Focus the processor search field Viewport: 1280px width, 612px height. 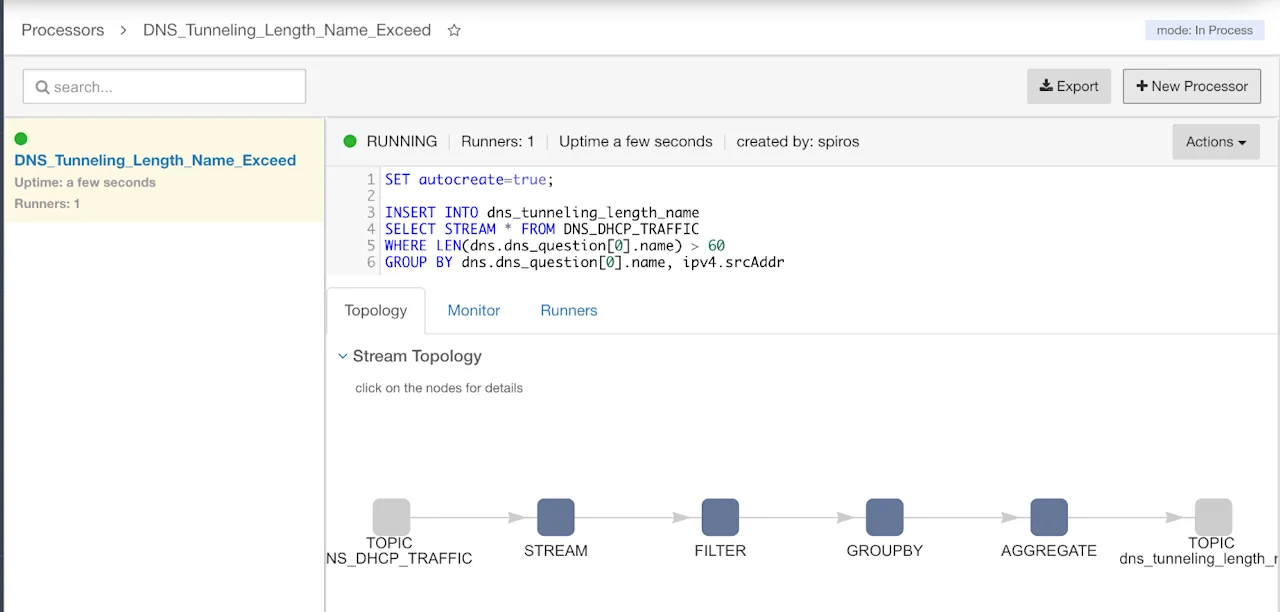(164, 87)
